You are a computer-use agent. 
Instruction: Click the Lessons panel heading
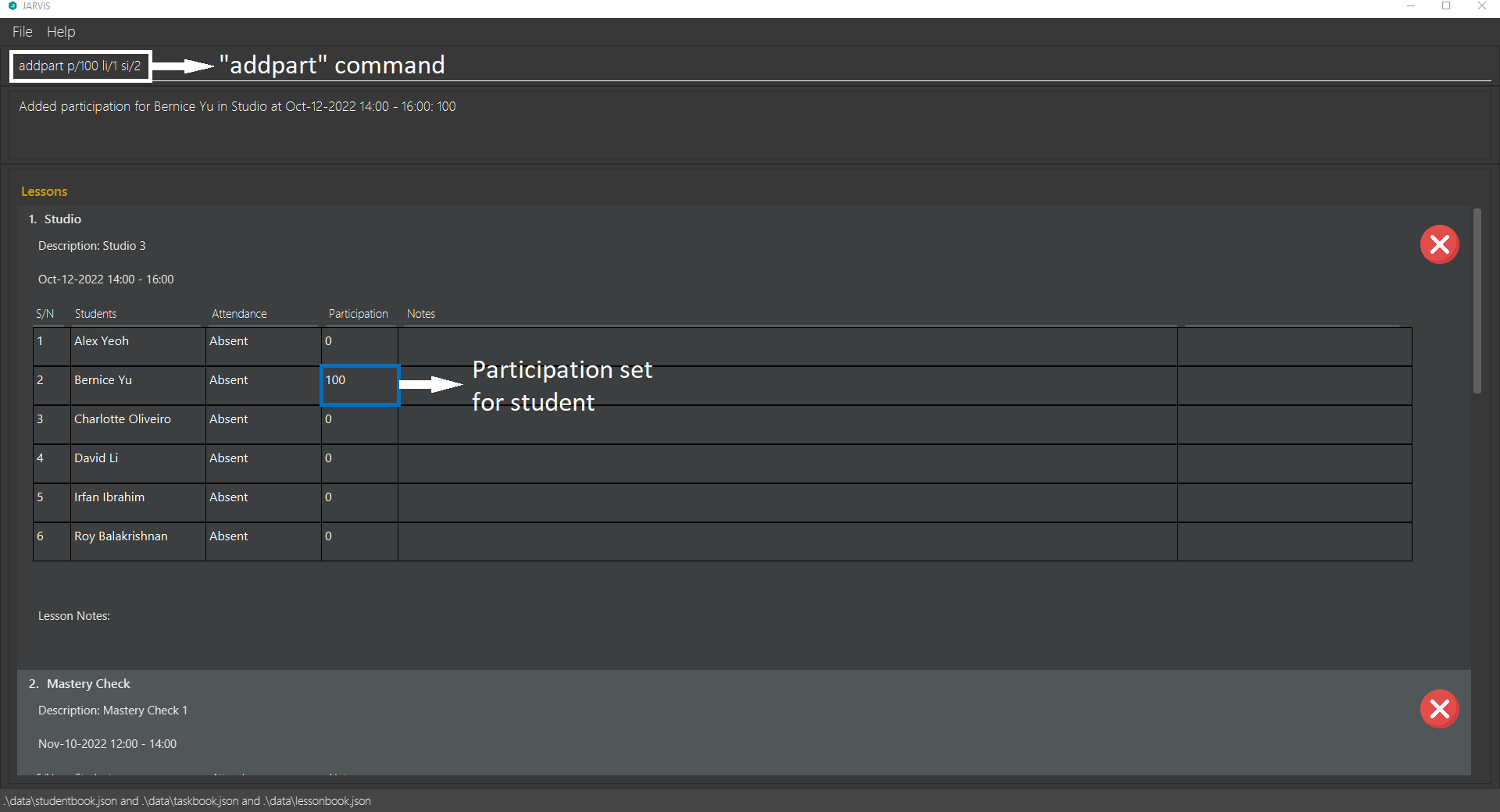pos(45,191)
